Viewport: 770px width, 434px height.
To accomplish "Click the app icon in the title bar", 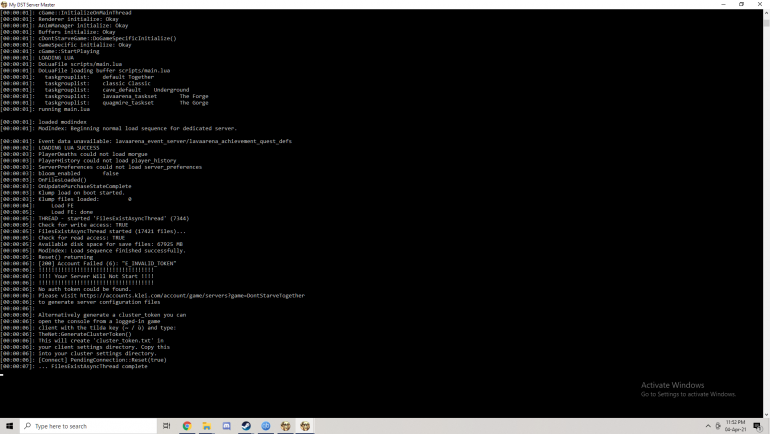I will (x=4, y=4).
